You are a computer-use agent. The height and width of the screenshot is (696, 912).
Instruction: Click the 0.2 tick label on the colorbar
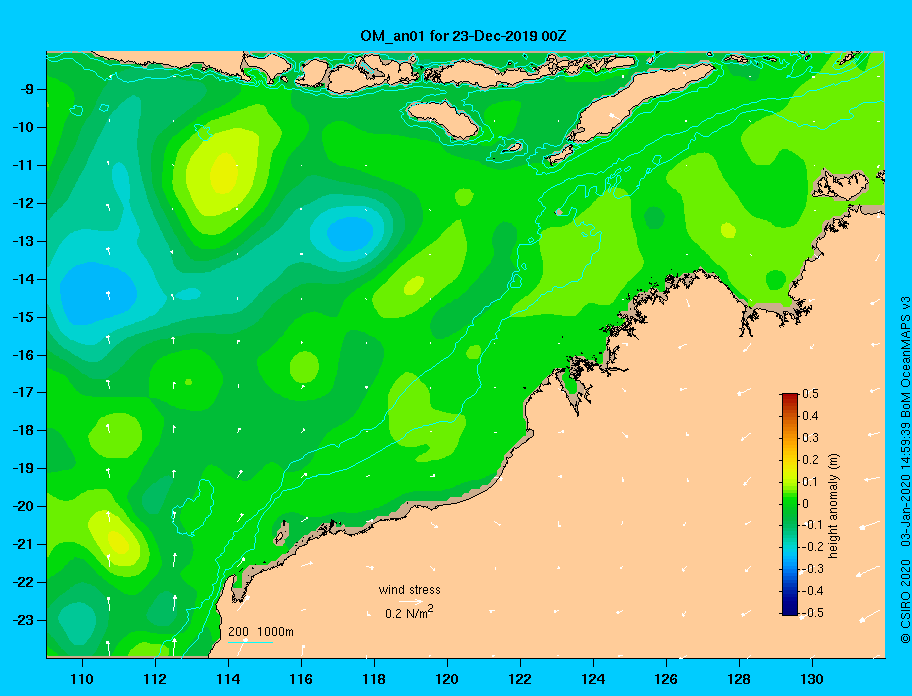[810, 459]
